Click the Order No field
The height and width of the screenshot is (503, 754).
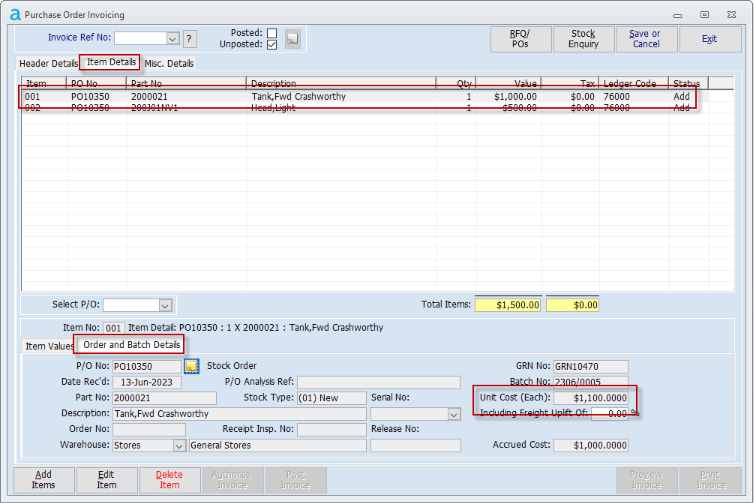149,429
